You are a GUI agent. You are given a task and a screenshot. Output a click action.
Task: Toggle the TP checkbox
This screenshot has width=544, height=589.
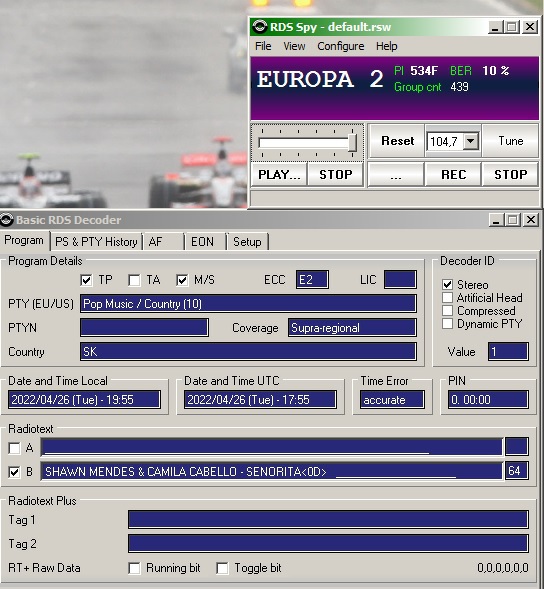[x=86, y=280]
